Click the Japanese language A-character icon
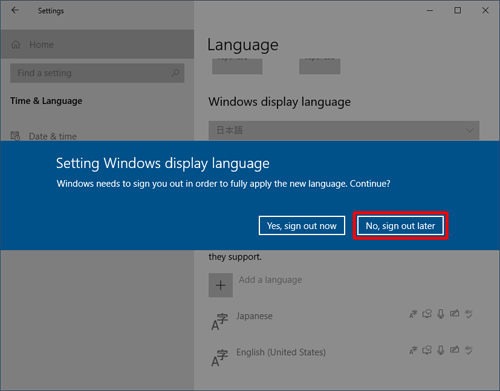Screen dimensions: 500x391 pyautogui.click(x=219, y=322)
